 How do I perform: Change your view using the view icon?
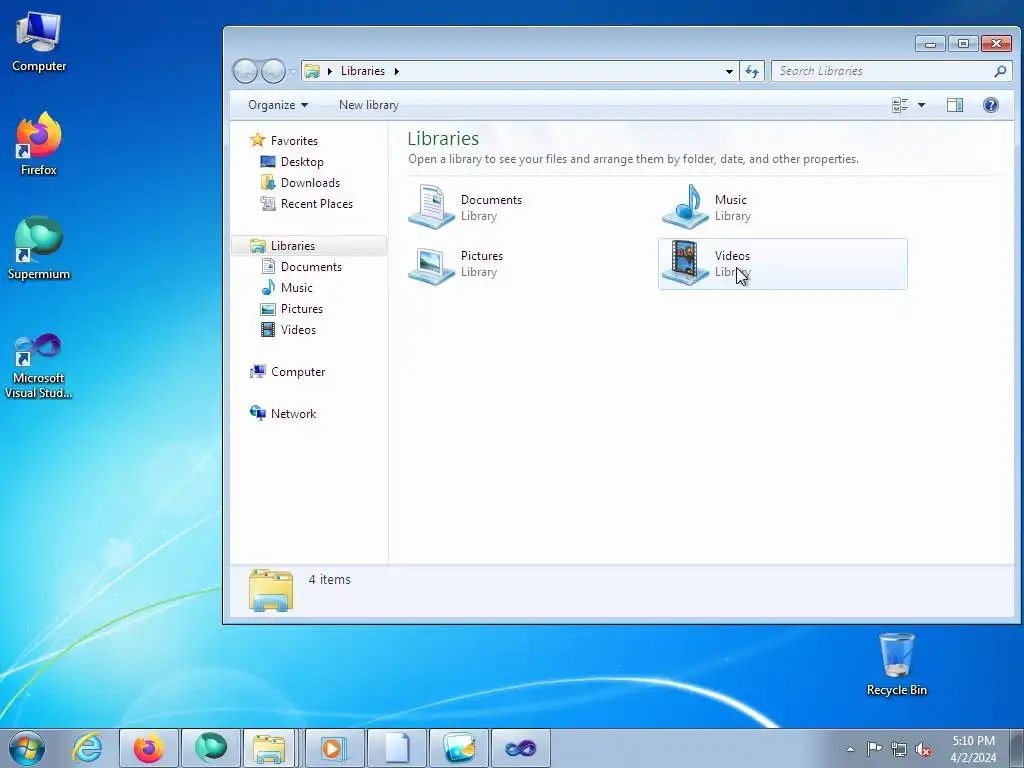point(901,105)
